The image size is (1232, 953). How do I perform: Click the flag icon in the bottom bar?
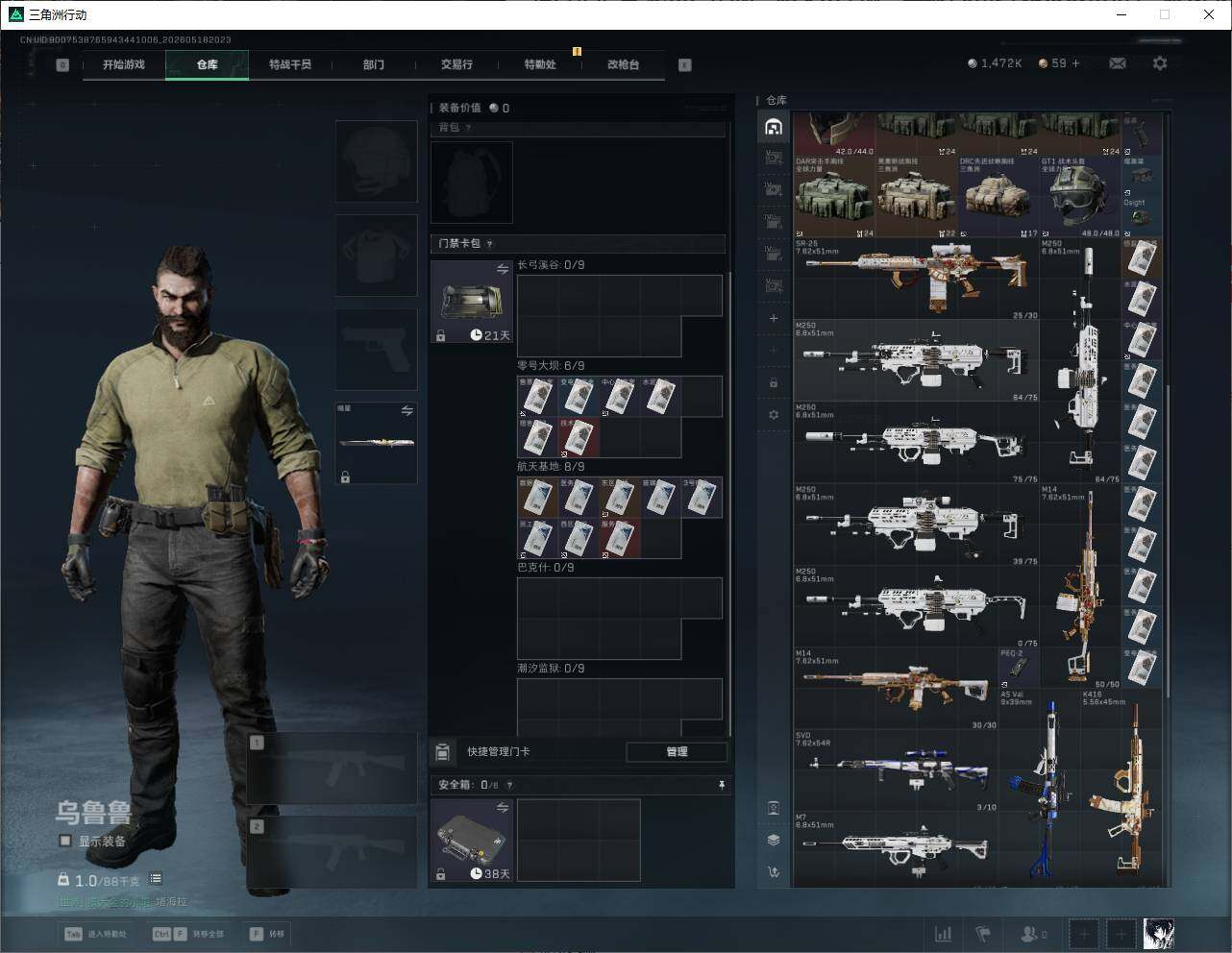point(983,934)
